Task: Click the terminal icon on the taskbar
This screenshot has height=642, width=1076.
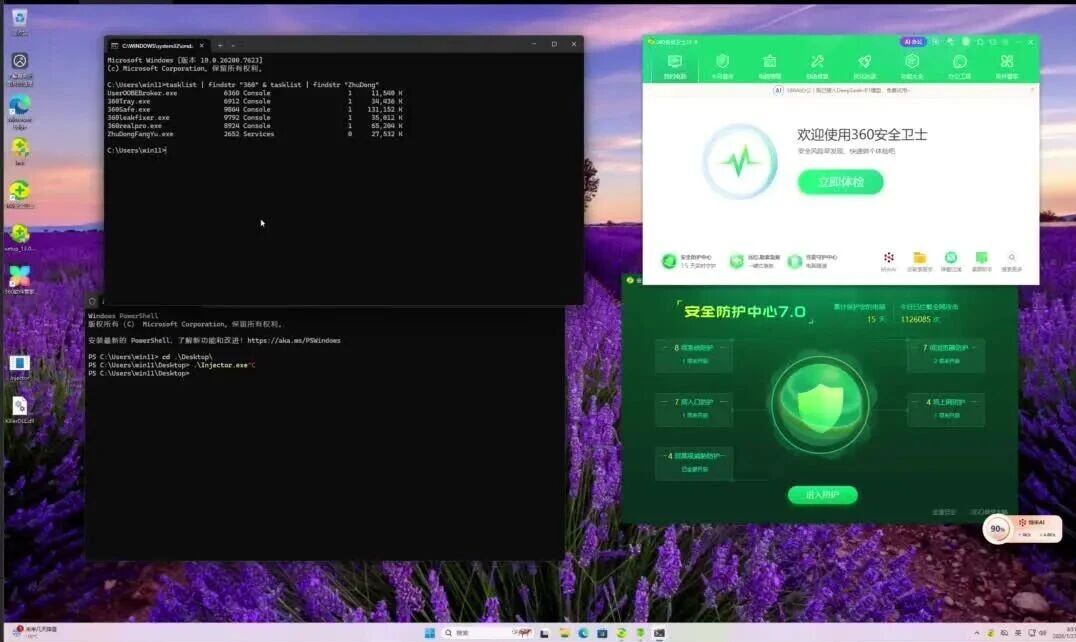Action: pos(659,633)
